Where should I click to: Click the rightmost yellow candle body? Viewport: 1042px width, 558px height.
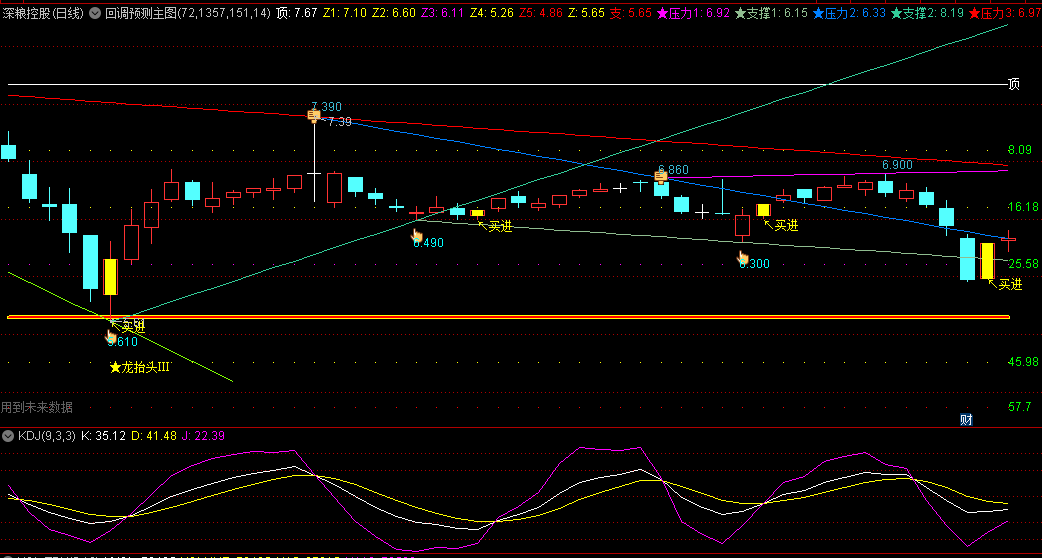tap(988, 261)
